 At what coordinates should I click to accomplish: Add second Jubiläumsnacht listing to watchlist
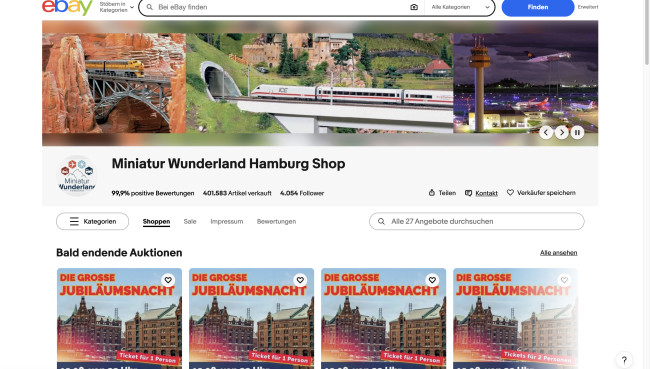(x=300, y=280)
